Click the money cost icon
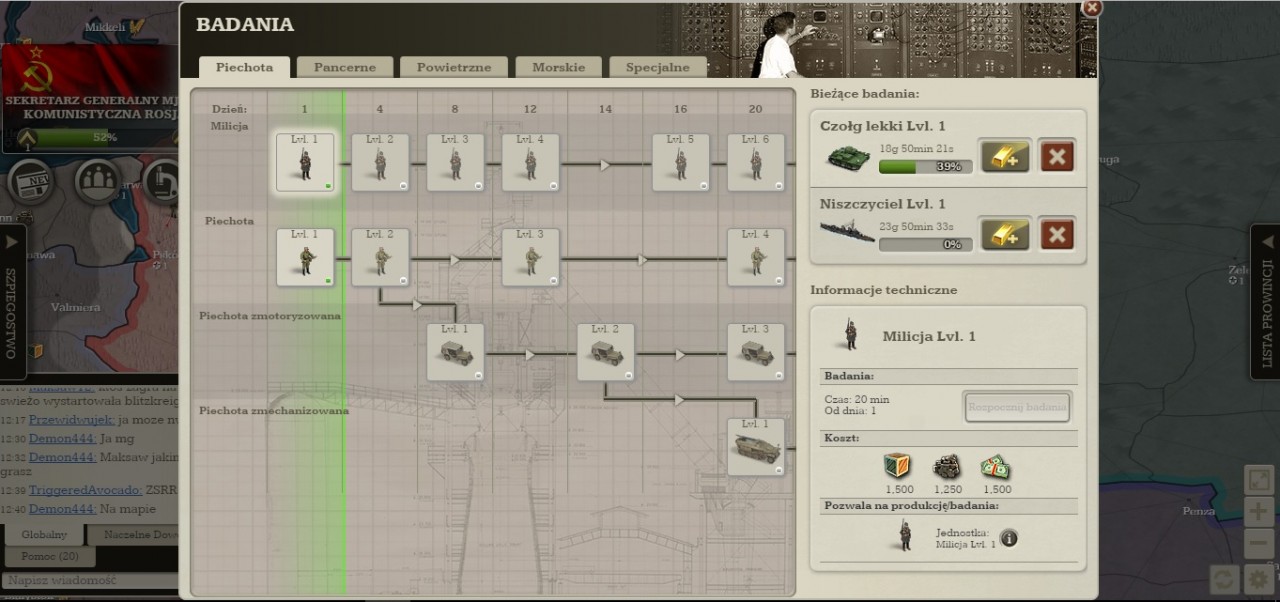 click(995, 467)
